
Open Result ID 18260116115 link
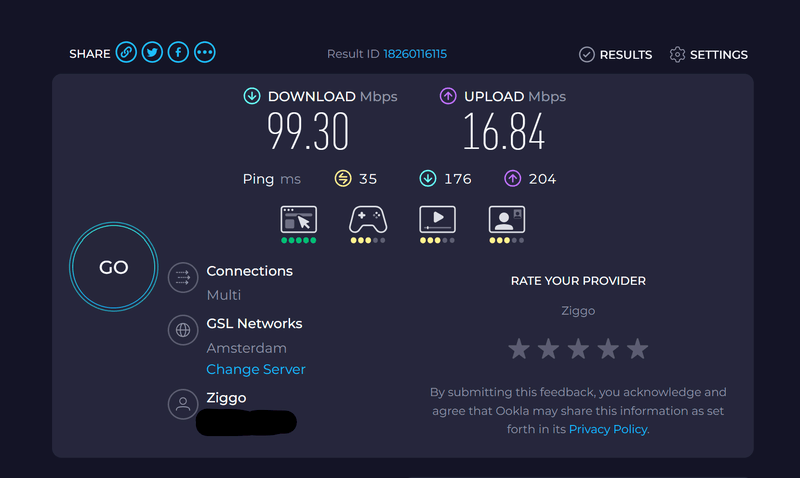pyautogui.click(x=415, y=54)
